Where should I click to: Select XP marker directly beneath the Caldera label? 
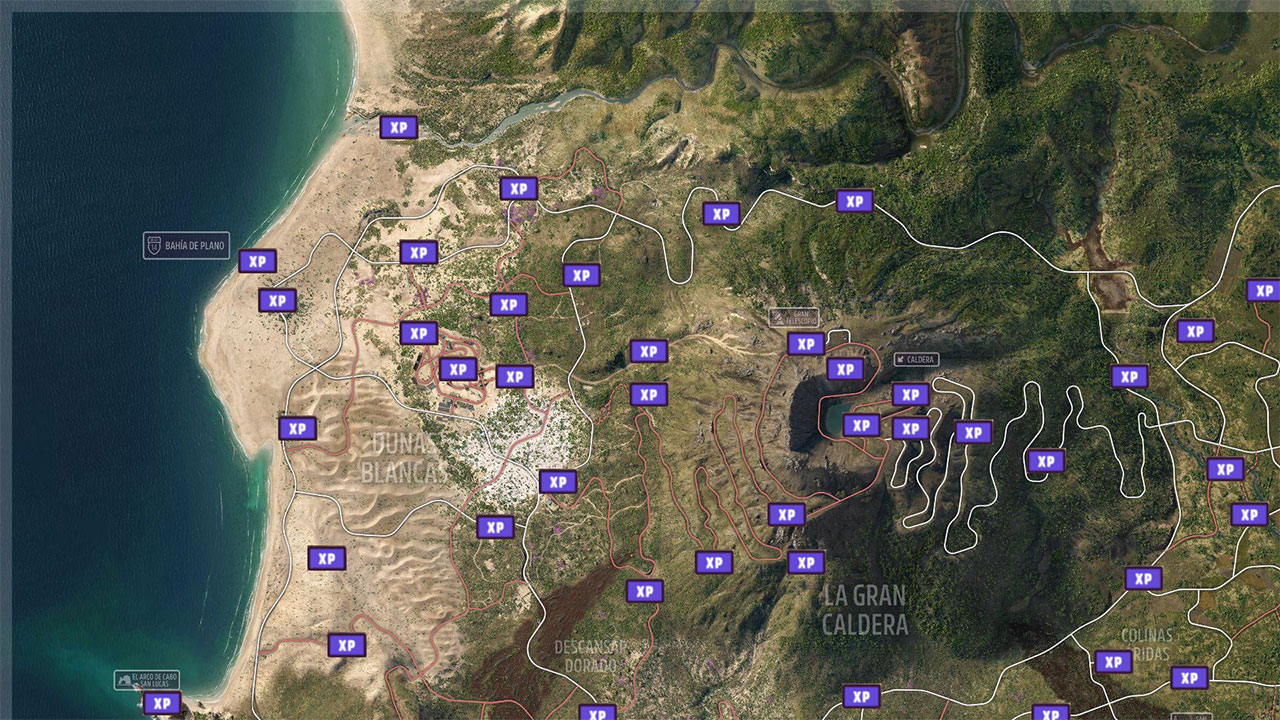point(910,394)
